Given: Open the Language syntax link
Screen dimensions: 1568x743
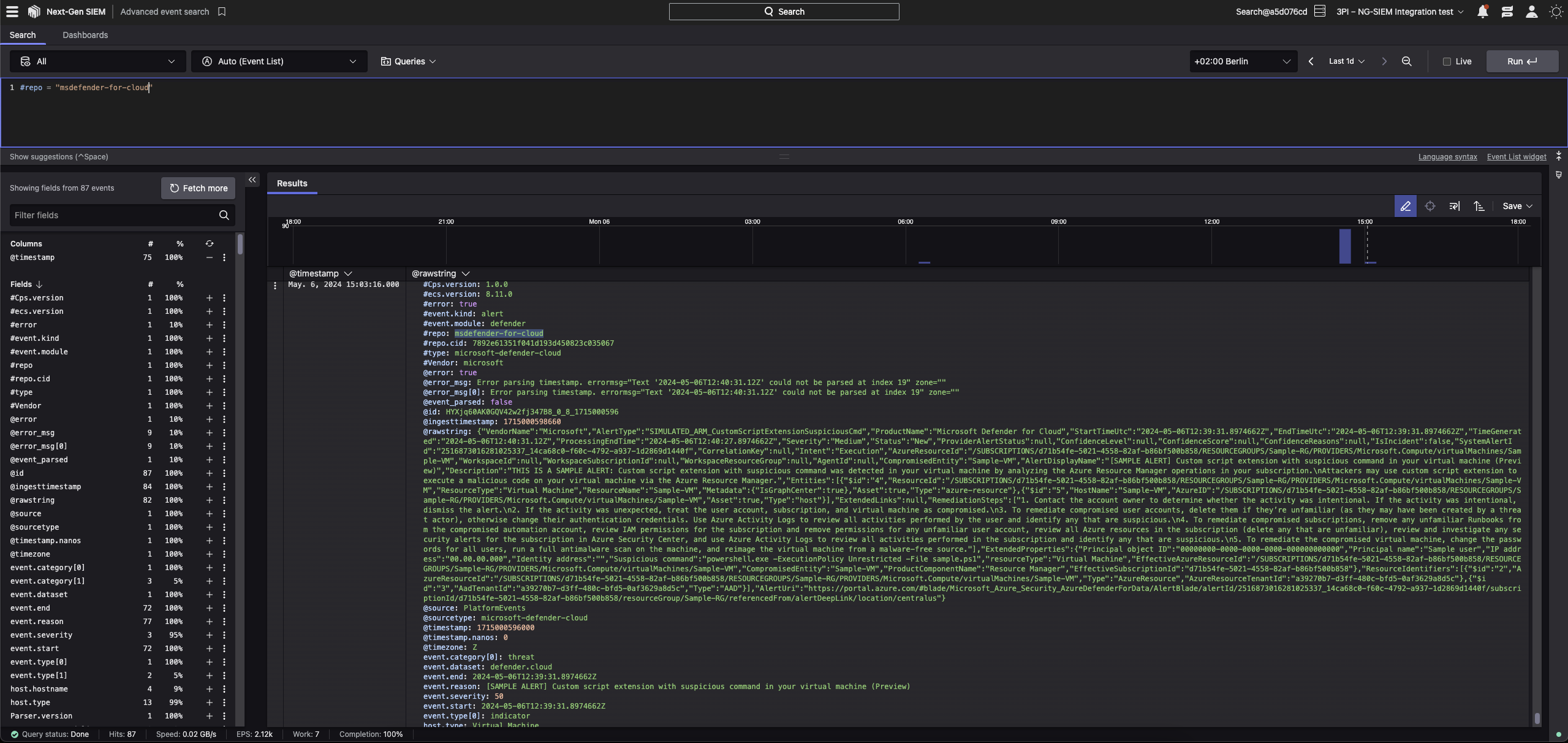Looking at the screenshot, I should 1447,157.
